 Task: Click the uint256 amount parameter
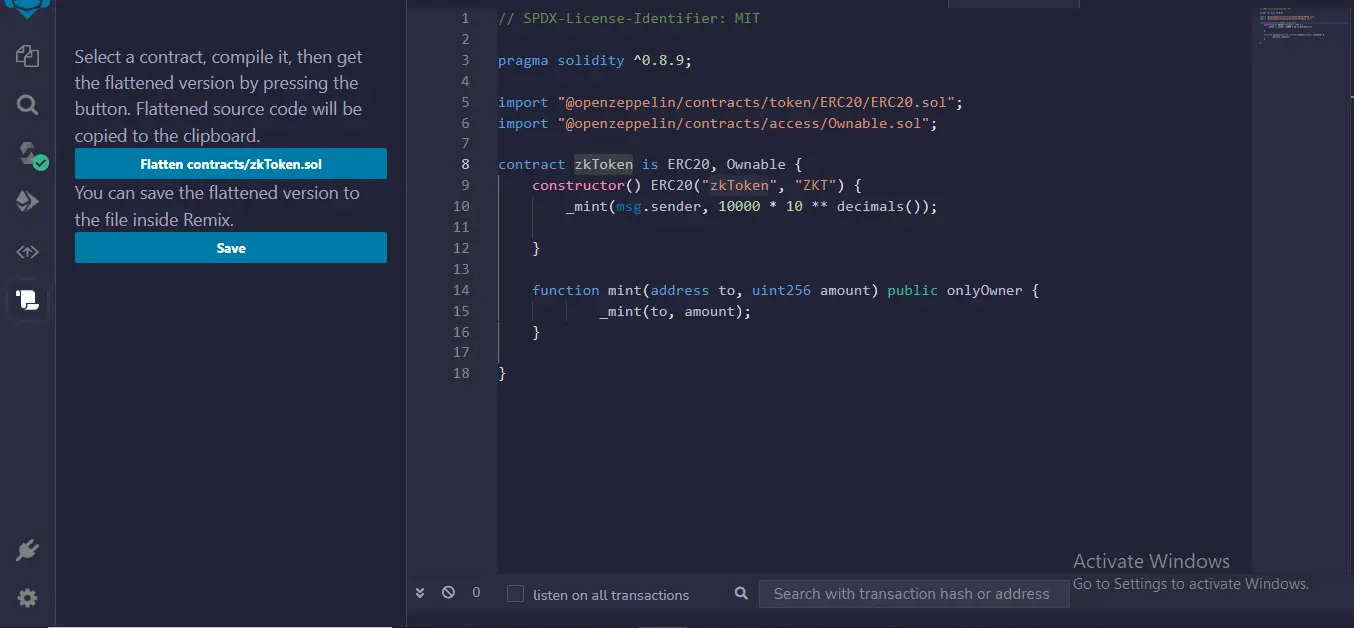811,290
